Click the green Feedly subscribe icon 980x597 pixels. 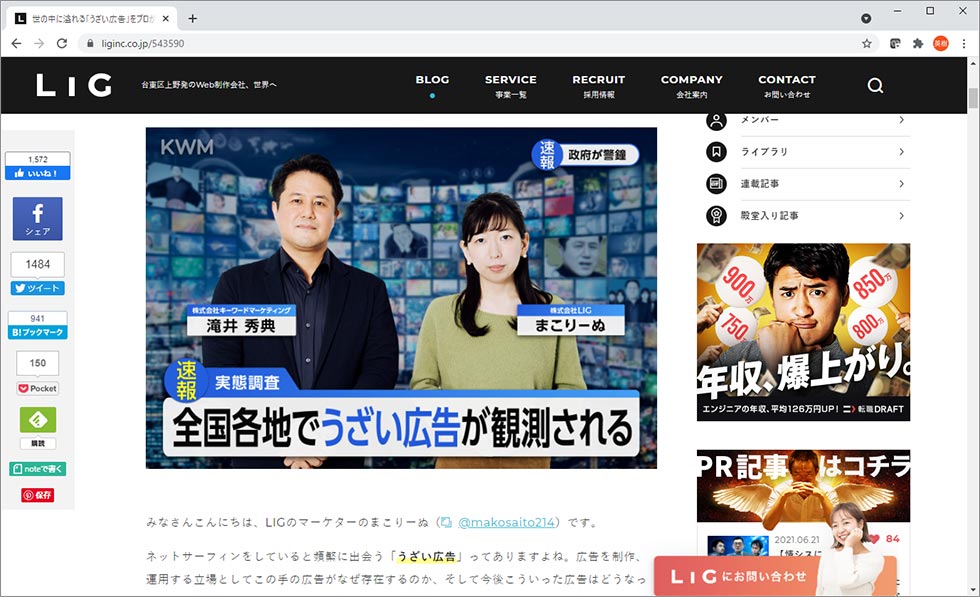tap(38, 419)
